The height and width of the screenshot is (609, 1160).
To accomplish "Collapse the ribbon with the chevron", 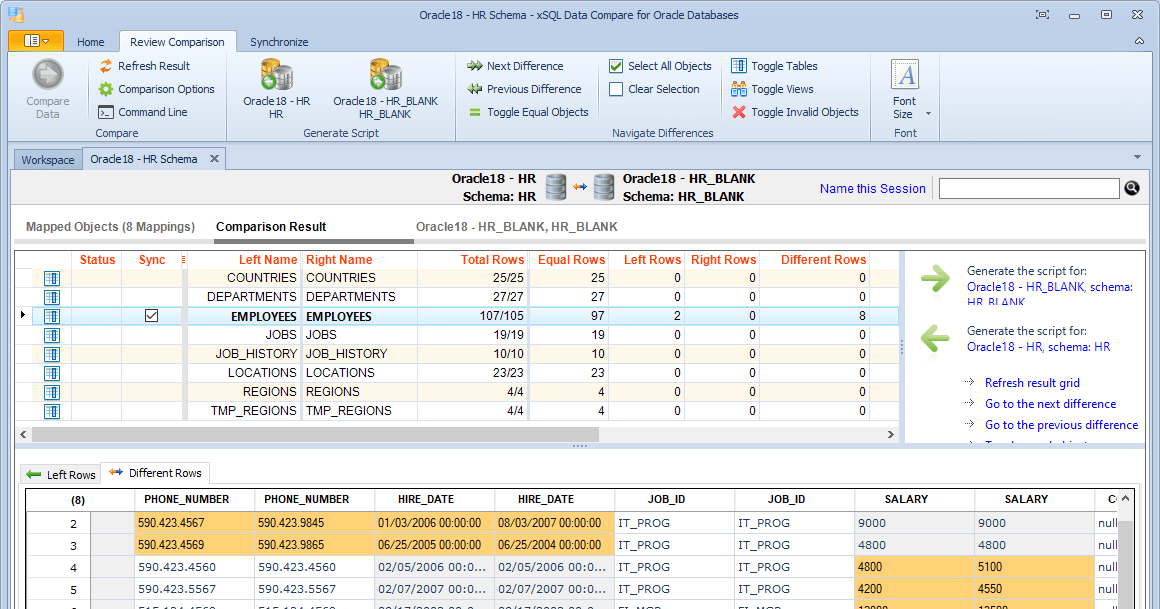I will tap(1139, 42).
